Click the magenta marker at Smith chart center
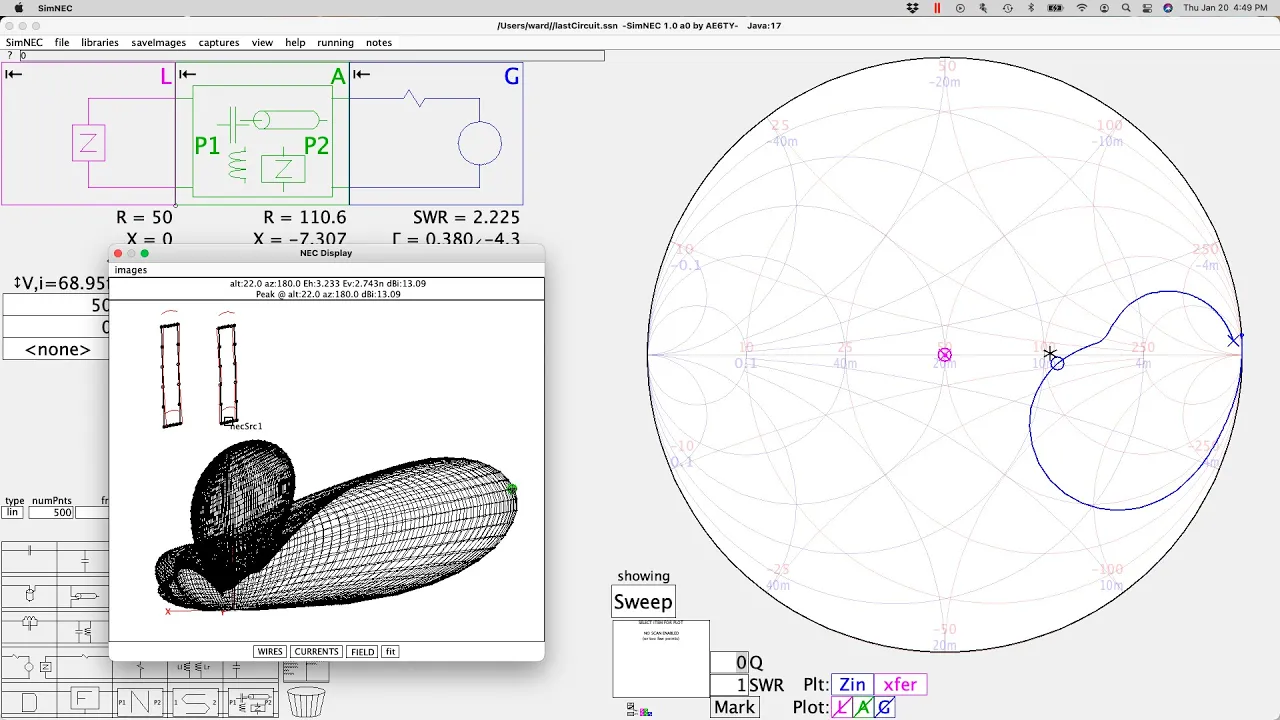 [945, 355]
